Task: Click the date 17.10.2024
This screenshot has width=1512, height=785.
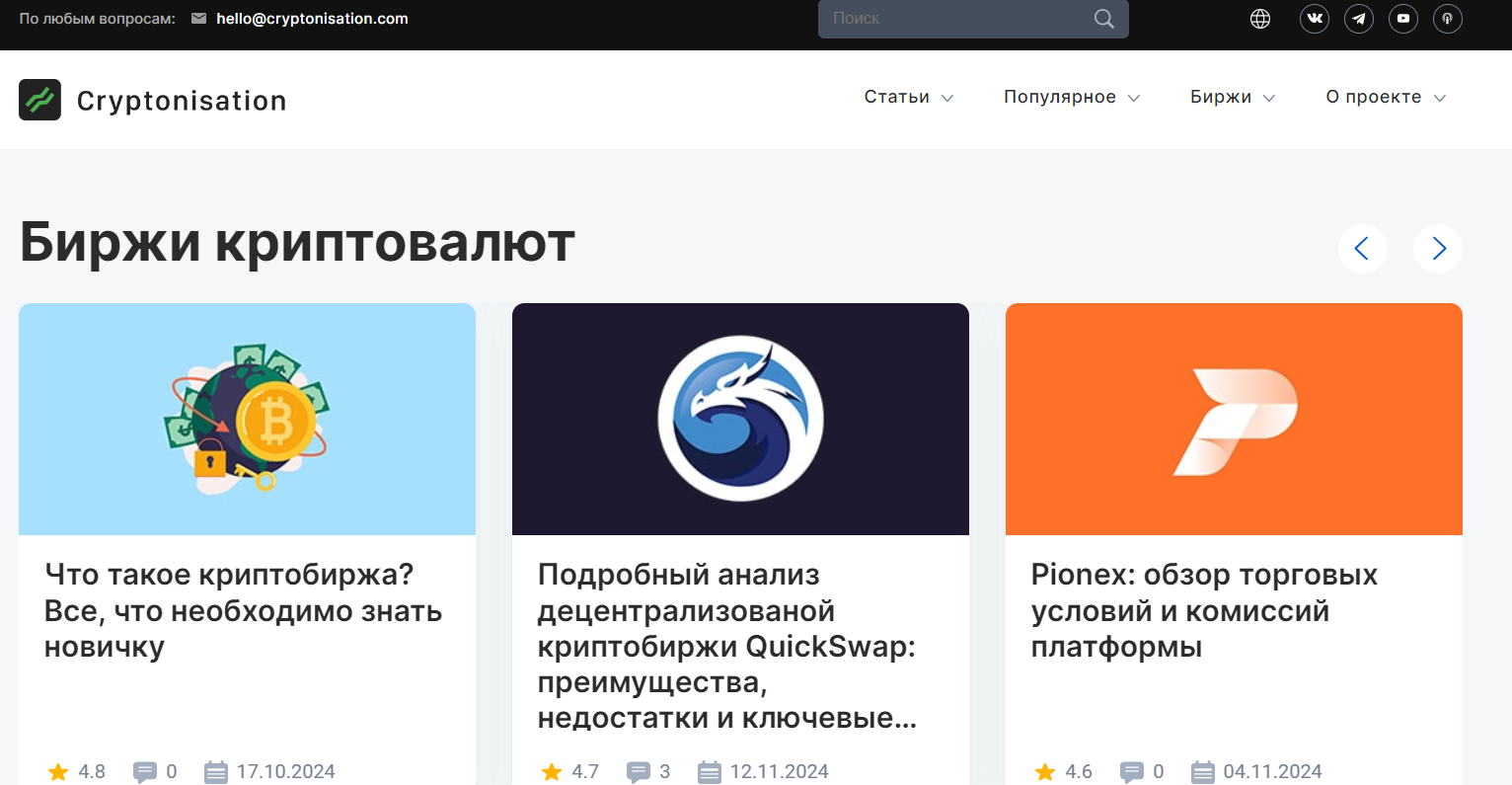Action: [x=286, y=772]
